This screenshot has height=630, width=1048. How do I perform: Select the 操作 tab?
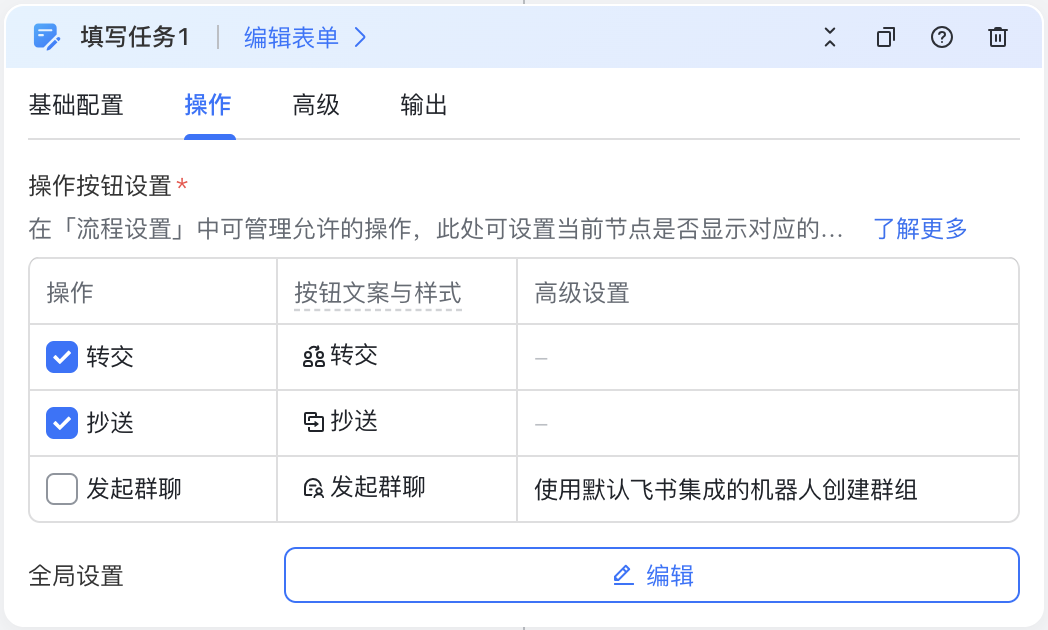click(x=208, y=105)
